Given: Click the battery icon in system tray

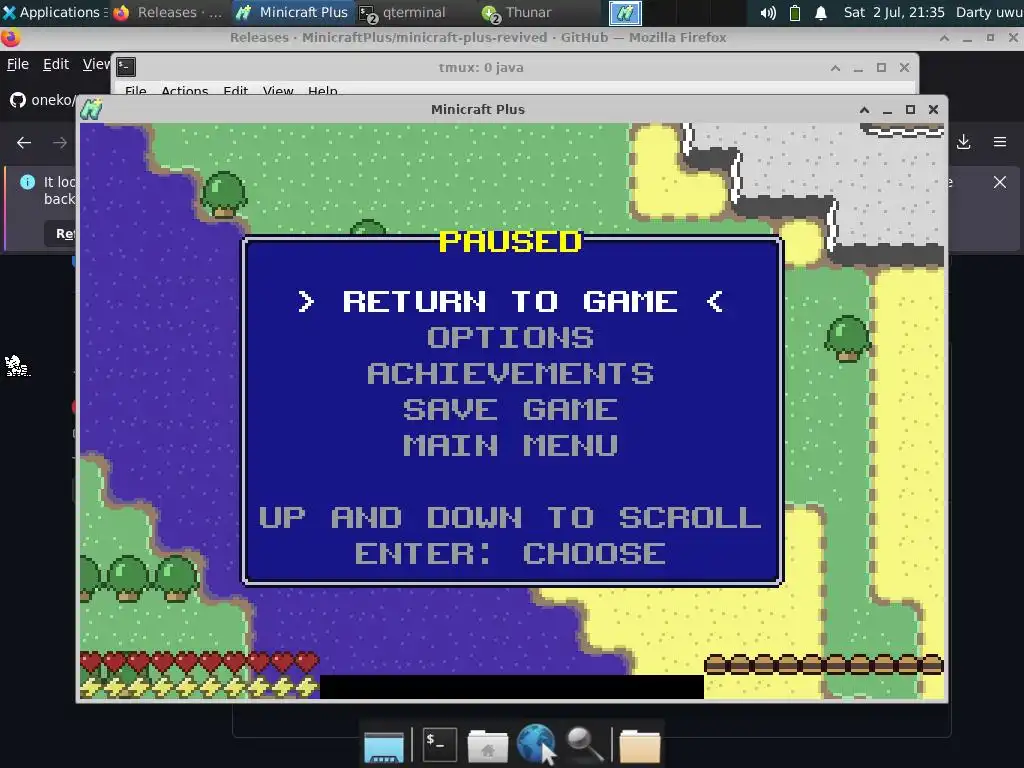Looking at the screenshot, I should click(795, 12).
